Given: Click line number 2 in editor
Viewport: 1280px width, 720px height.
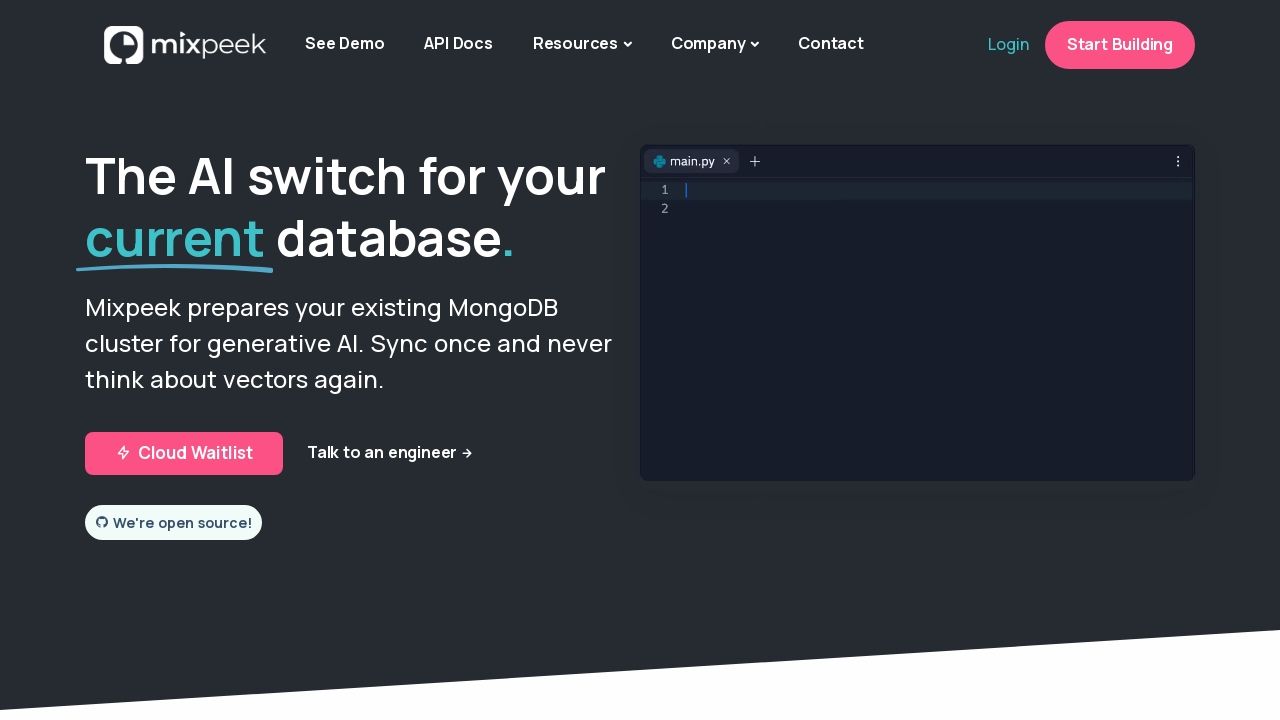Looking at the screenshot, I should tap(665, 208).
